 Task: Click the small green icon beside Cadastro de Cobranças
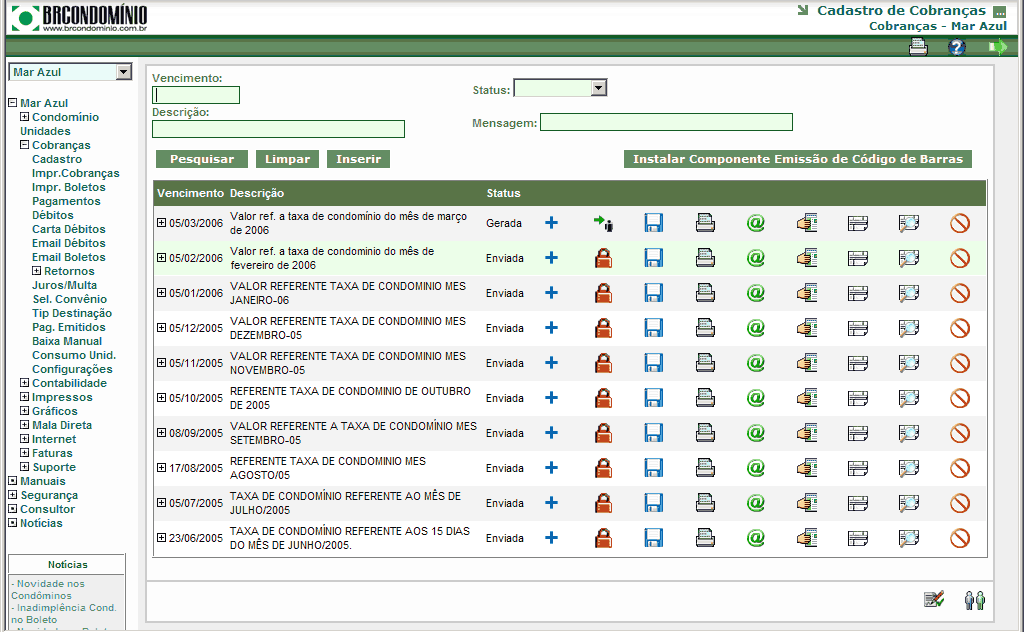click(x=1000, y=11)
